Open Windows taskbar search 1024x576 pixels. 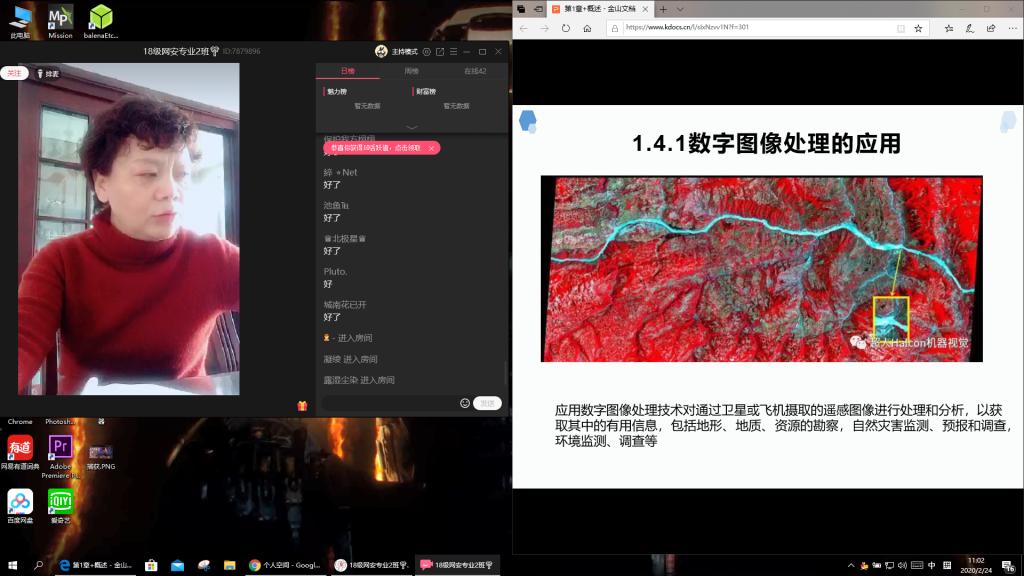pyautogui.click(x=39, y=565)
